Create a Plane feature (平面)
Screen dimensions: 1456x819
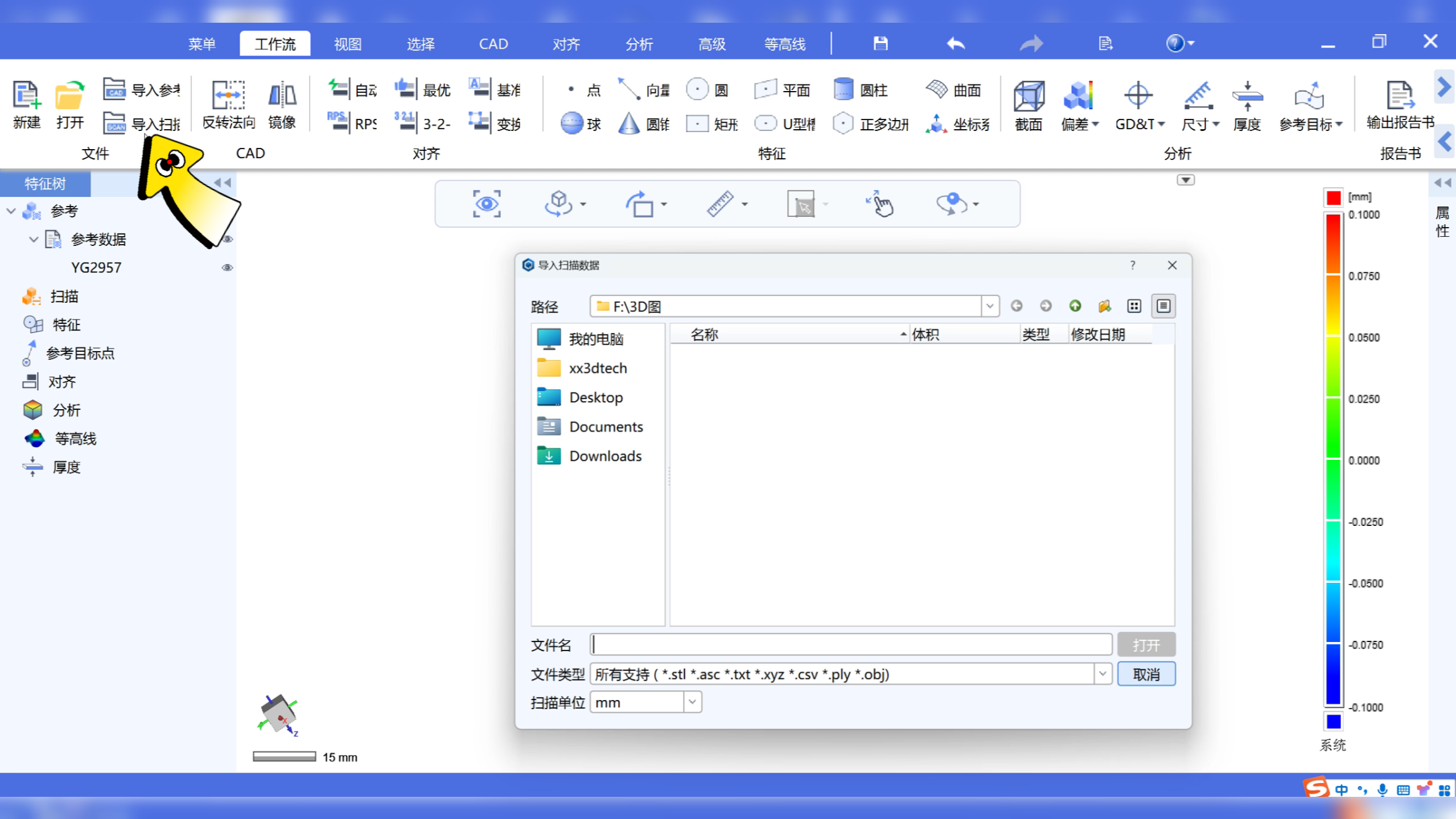(x=782, y=89)
